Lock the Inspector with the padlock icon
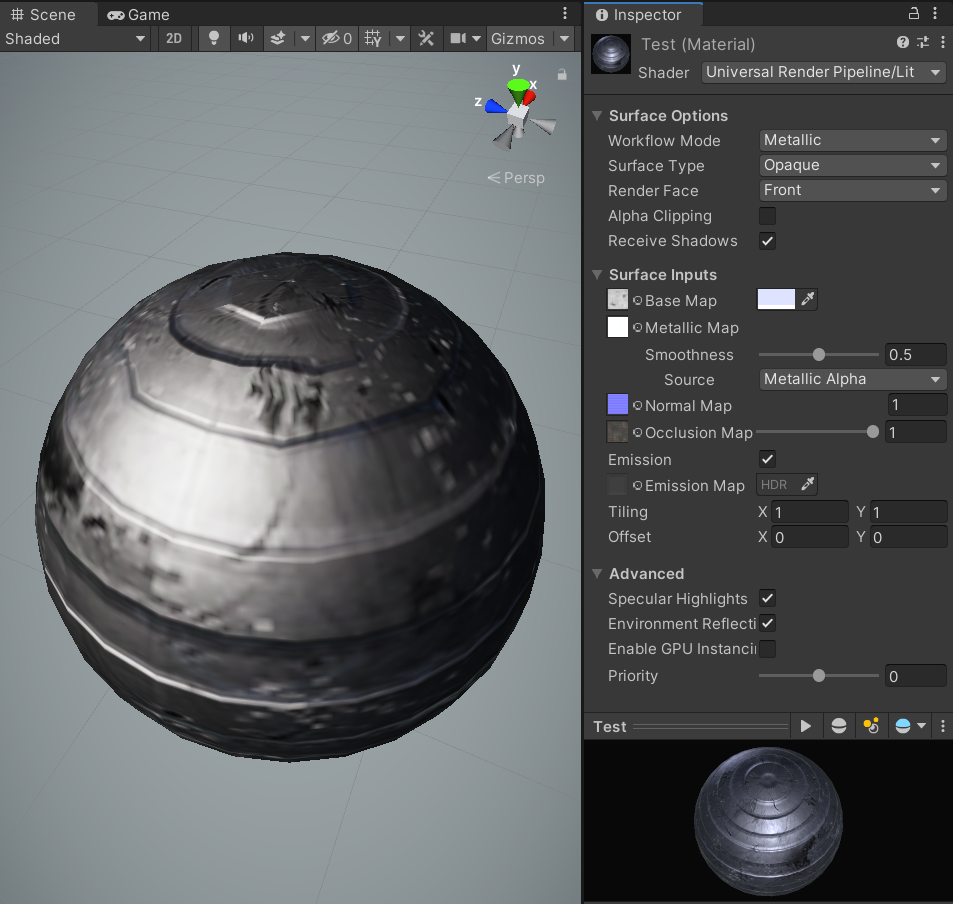The height and width of the screenshot is (904, 953). click(914, 14)
